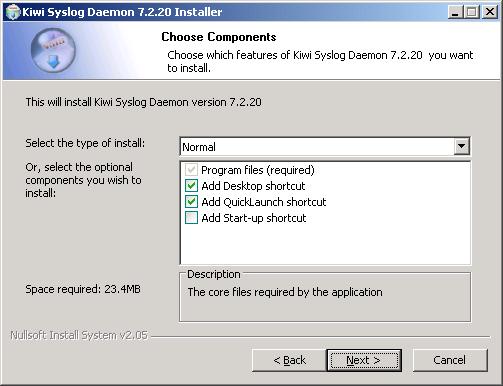Click the 'Space required: 23.4MB' text

(83, 289)
